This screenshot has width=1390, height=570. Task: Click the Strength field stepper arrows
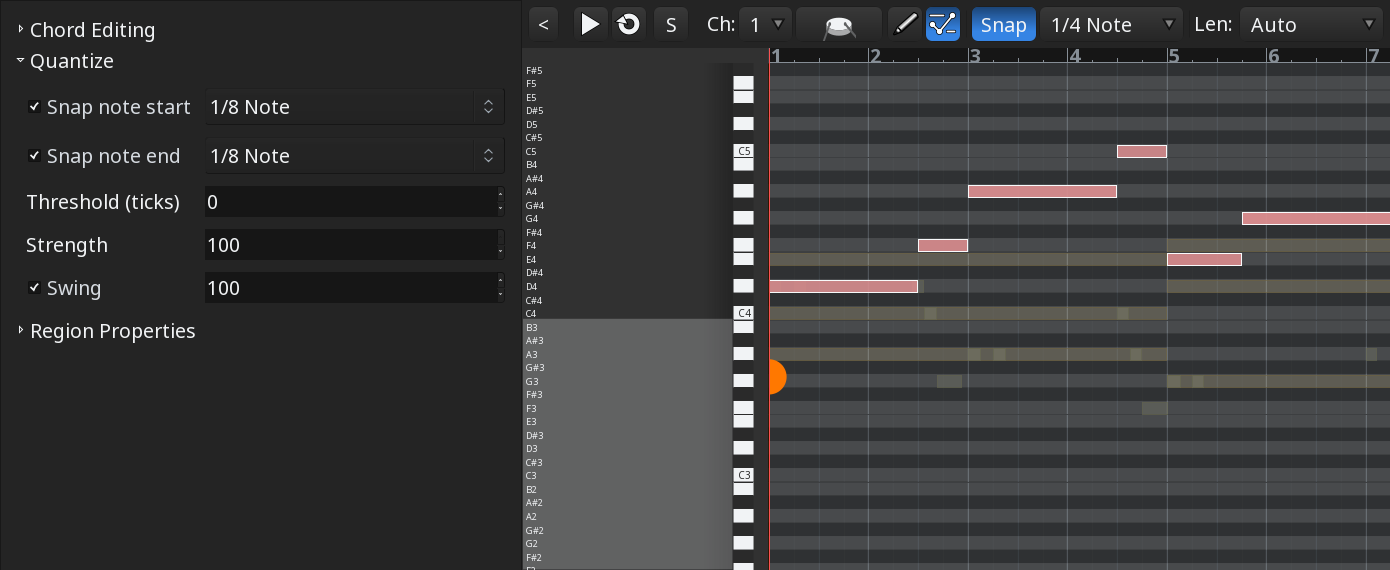point(500,245)
